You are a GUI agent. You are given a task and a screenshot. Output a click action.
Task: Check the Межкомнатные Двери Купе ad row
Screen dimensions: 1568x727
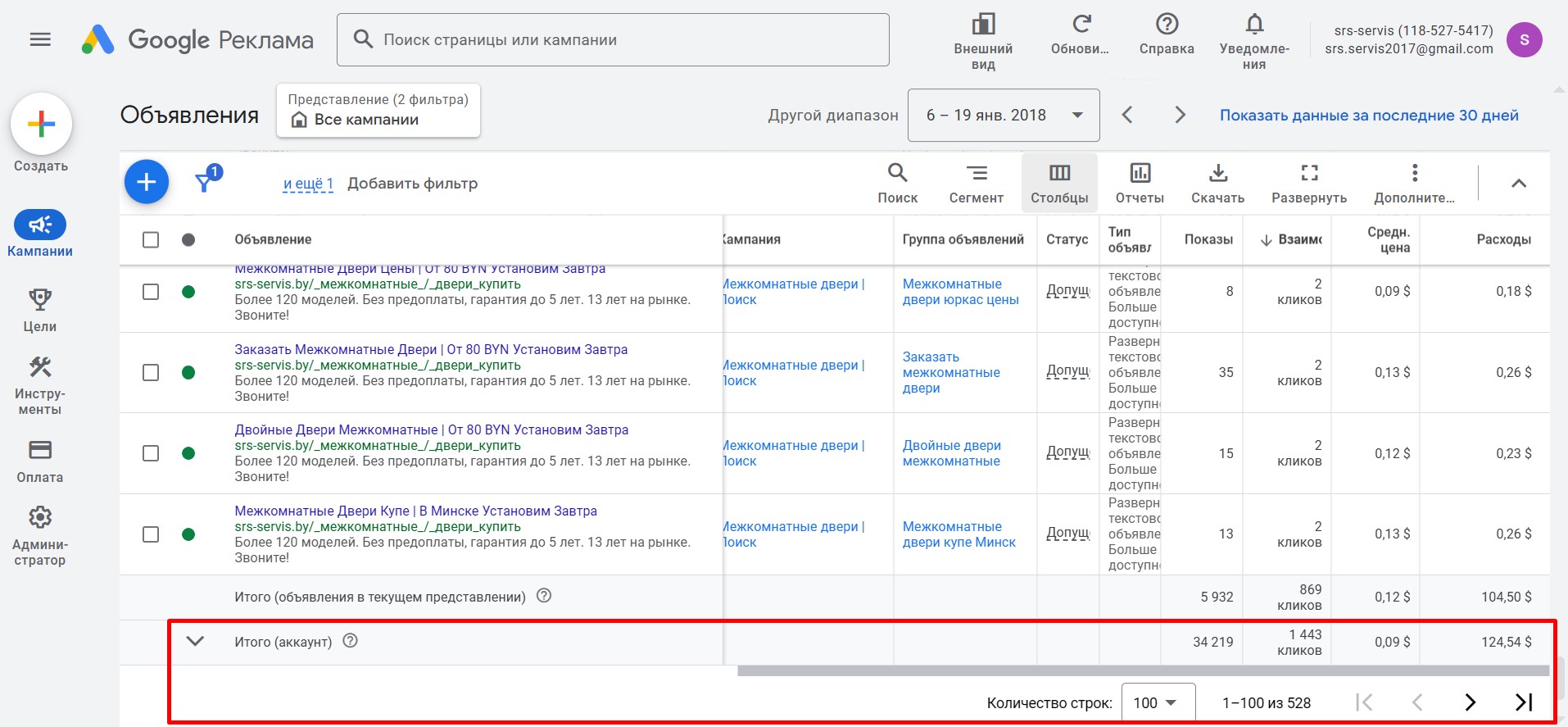pos(151,534)
